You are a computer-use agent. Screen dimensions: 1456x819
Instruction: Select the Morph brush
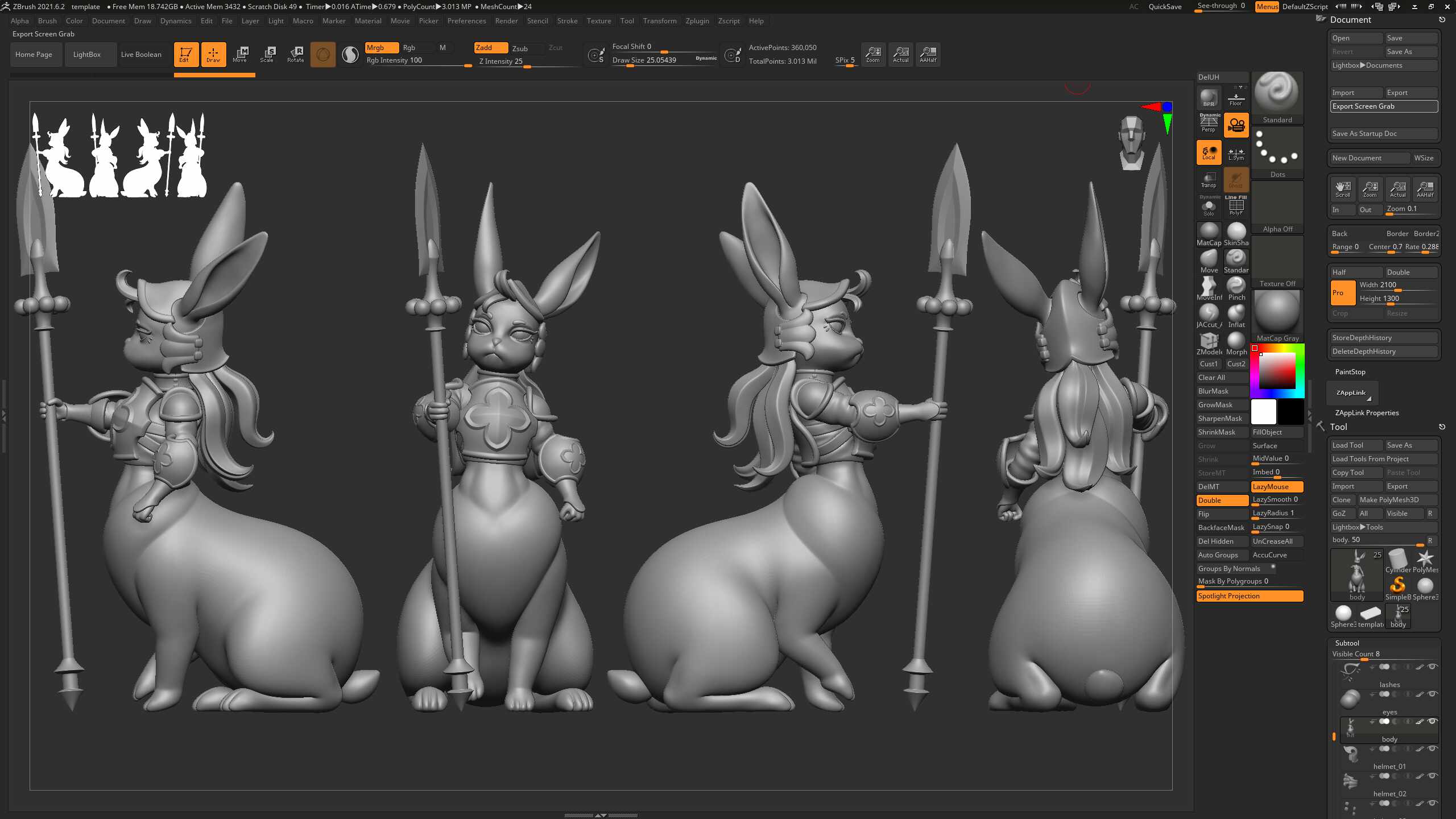[x=1236, y=344]
